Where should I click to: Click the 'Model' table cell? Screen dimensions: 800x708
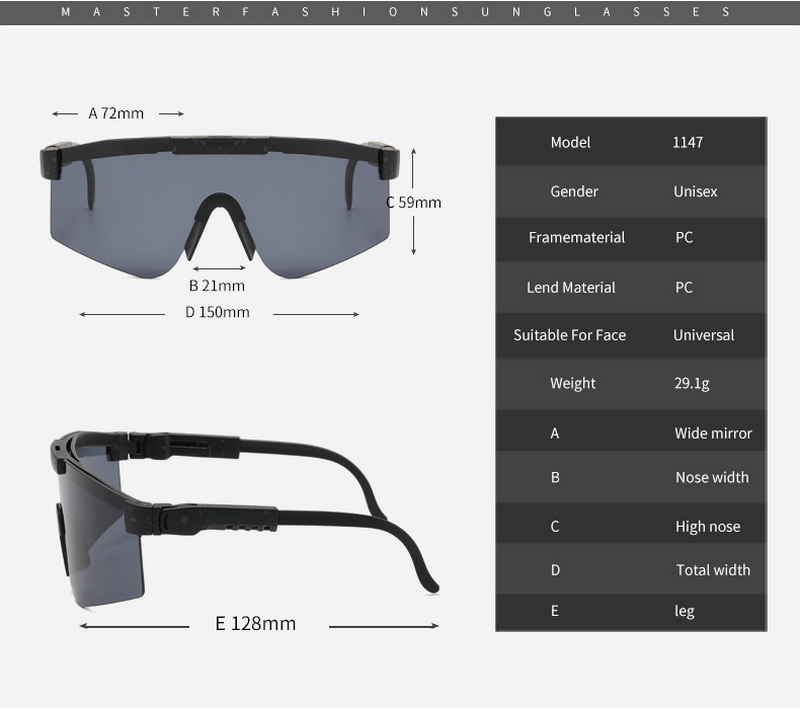[570, 142]
